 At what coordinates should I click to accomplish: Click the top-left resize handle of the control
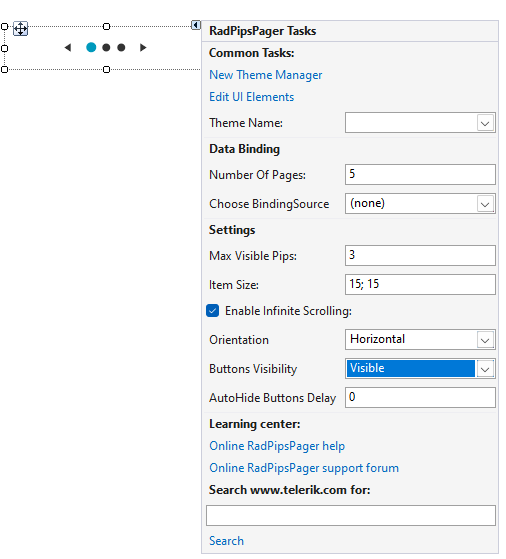[x=4, y=26]
